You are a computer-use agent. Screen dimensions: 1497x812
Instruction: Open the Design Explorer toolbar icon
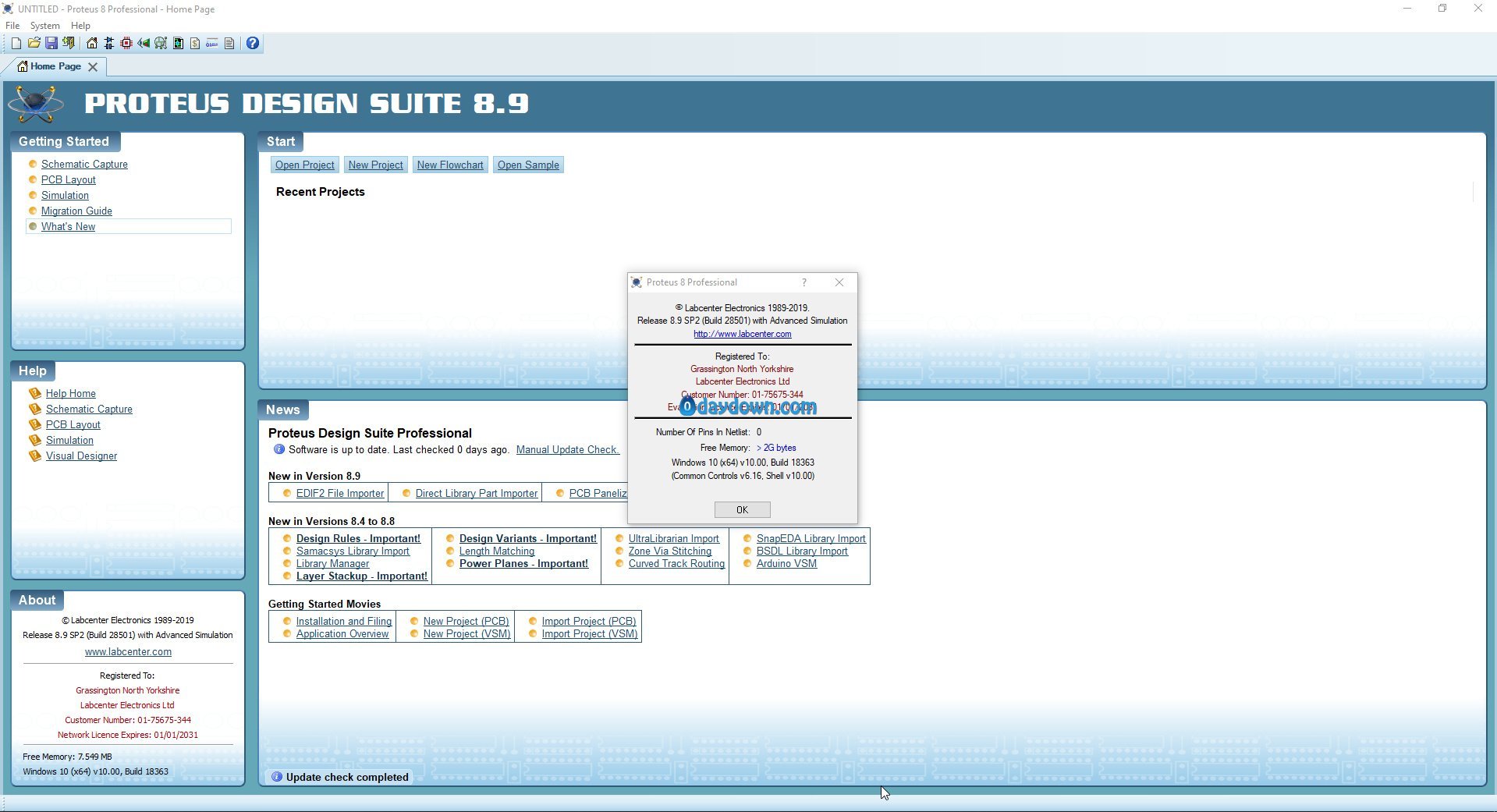click(178, 44)
